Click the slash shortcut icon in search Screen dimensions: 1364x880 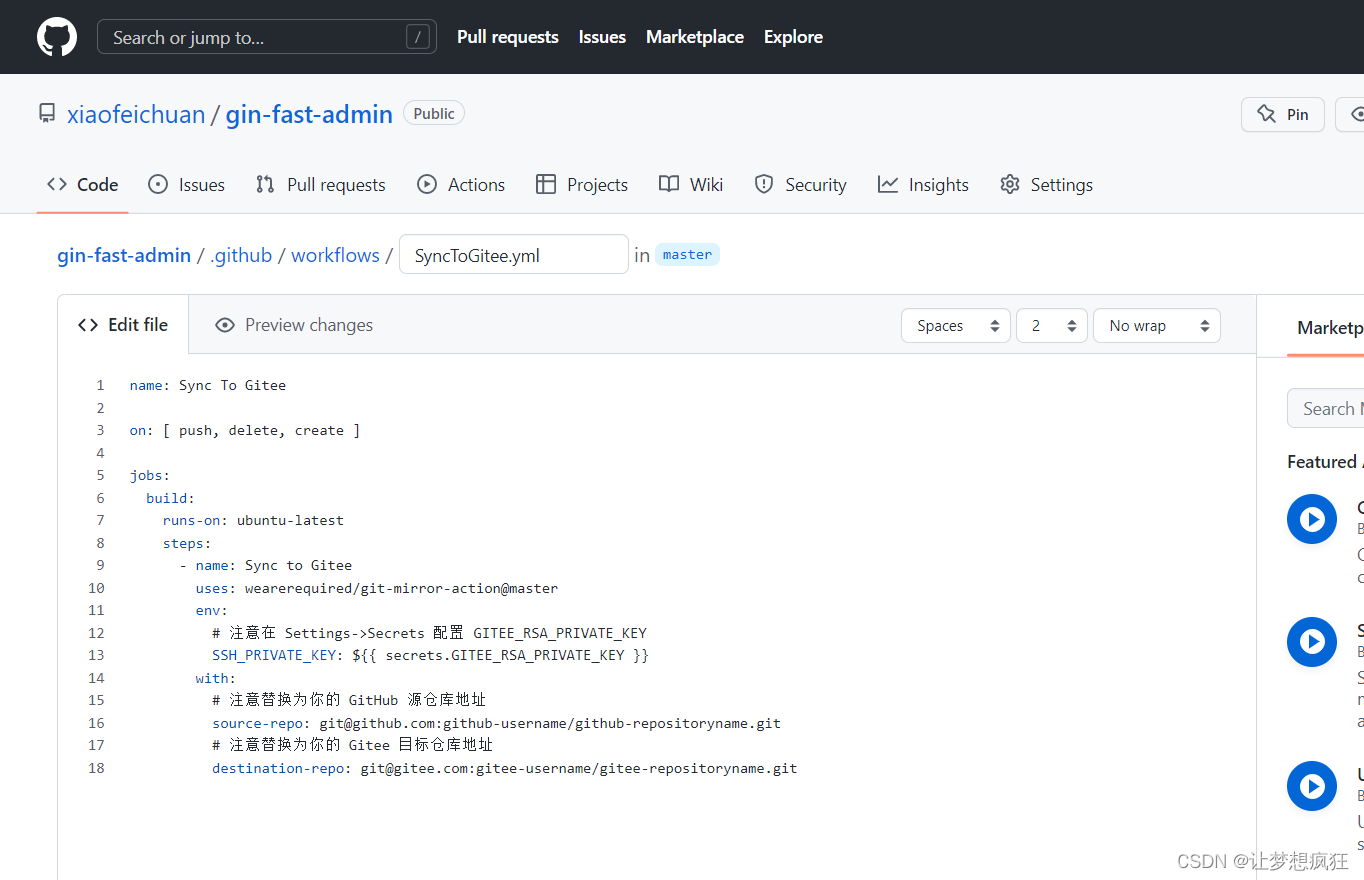click(x=418, y=37)
